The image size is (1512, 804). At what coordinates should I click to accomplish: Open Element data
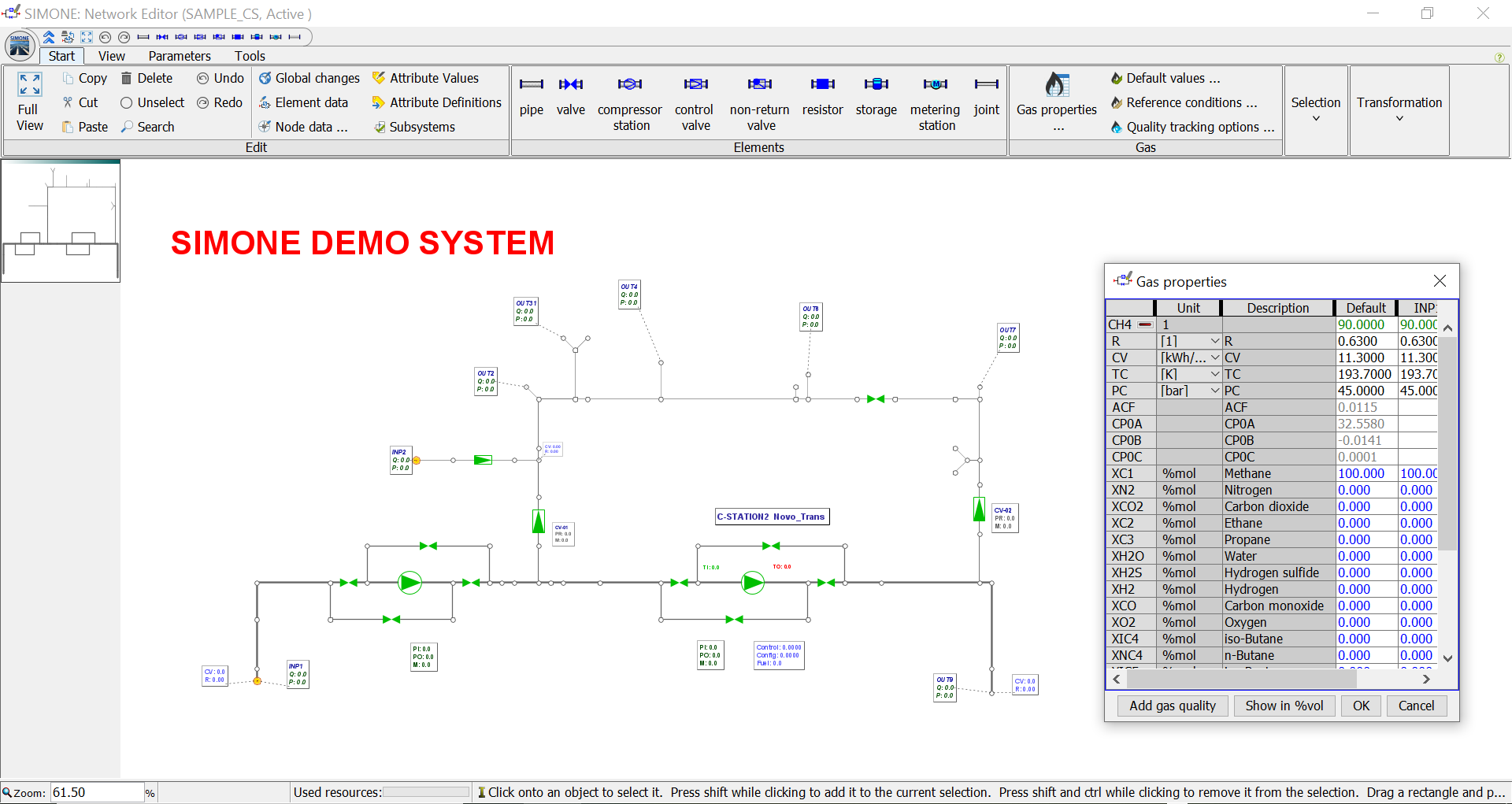(303, 102)
